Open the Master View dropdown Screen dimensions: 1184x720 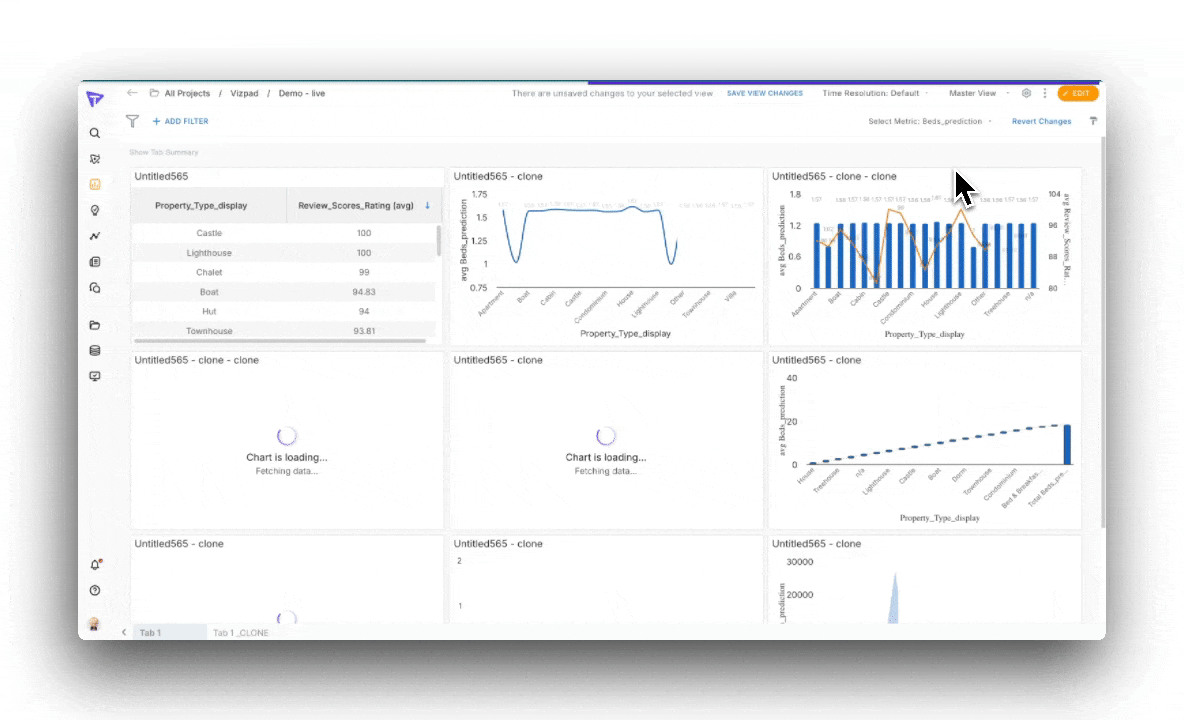tap(977, 93)
